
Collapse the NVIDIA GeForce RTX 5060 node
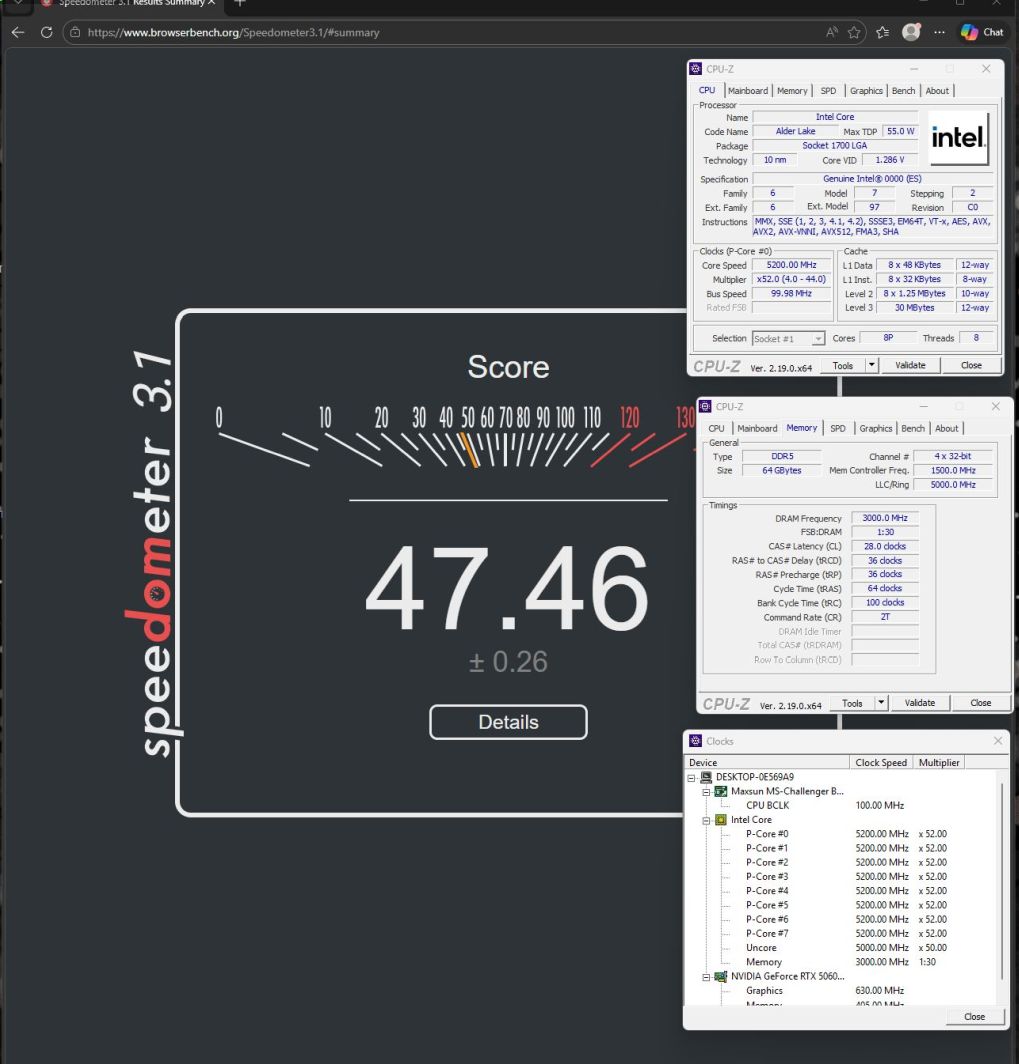click(706, 977)
